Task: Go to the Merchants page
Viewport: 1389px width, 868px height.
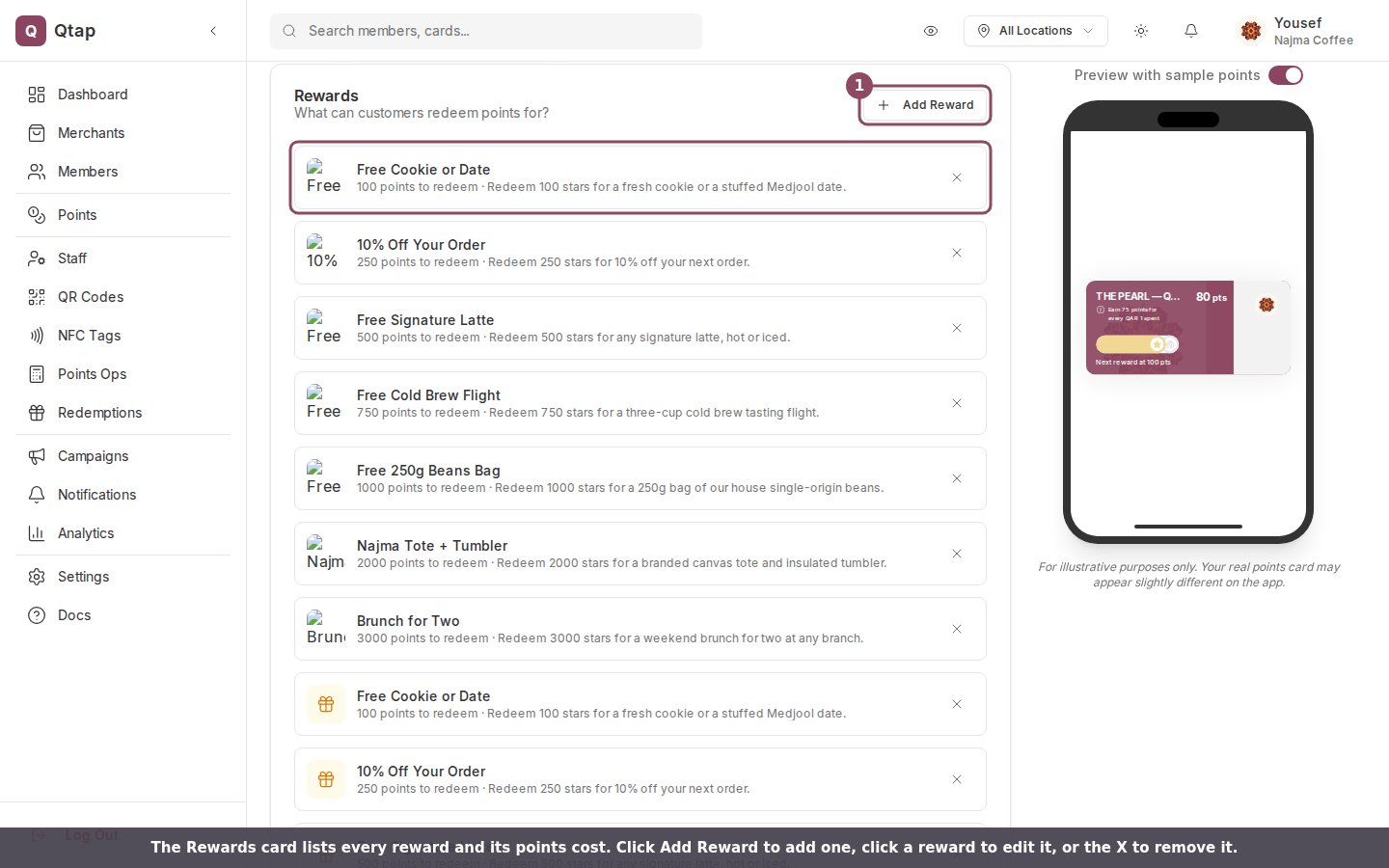Action: coord(123,133)
